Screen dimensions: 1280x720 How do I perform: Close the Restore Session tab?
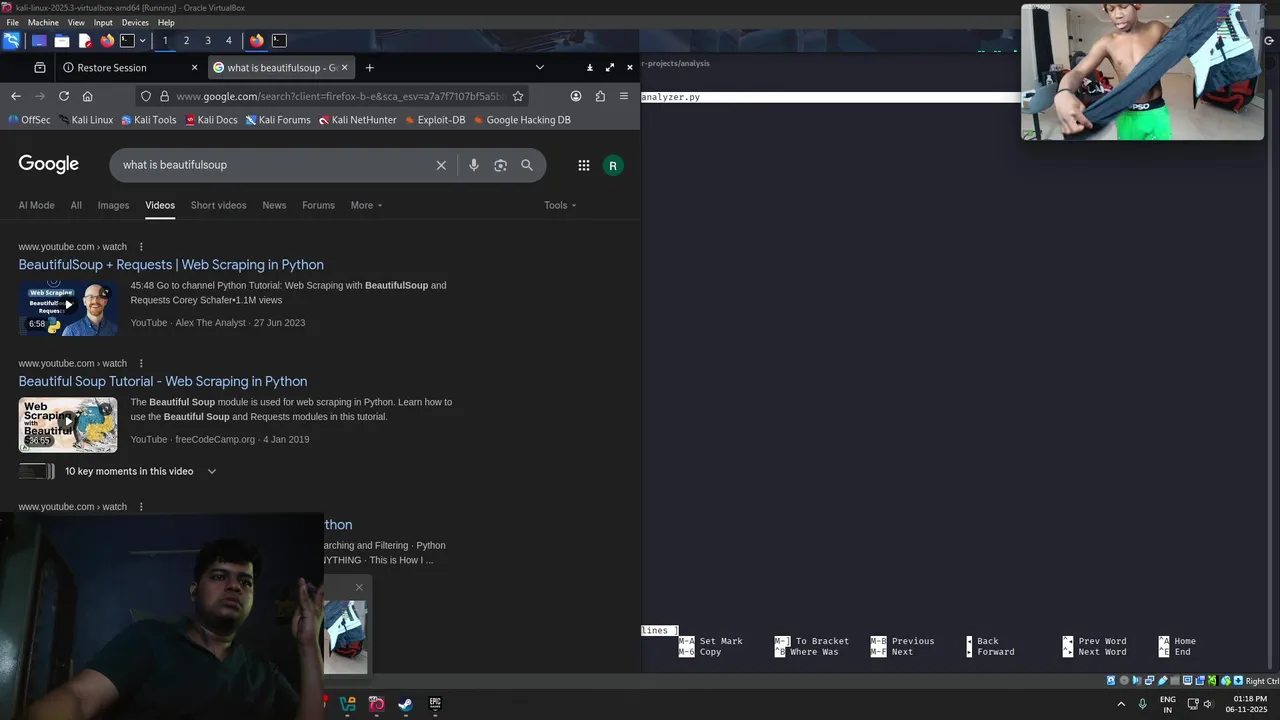(194, 68)
